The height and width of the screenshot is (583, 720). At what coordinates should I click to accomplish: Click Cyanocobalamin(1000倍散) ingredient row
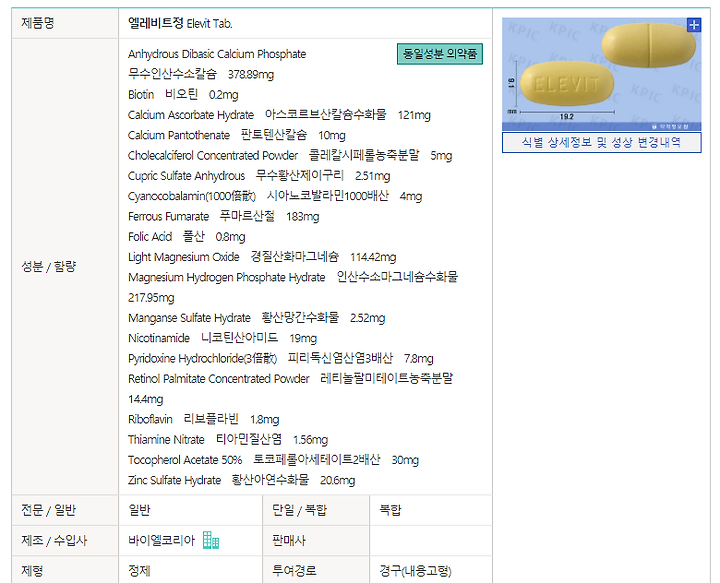[275, 196]
